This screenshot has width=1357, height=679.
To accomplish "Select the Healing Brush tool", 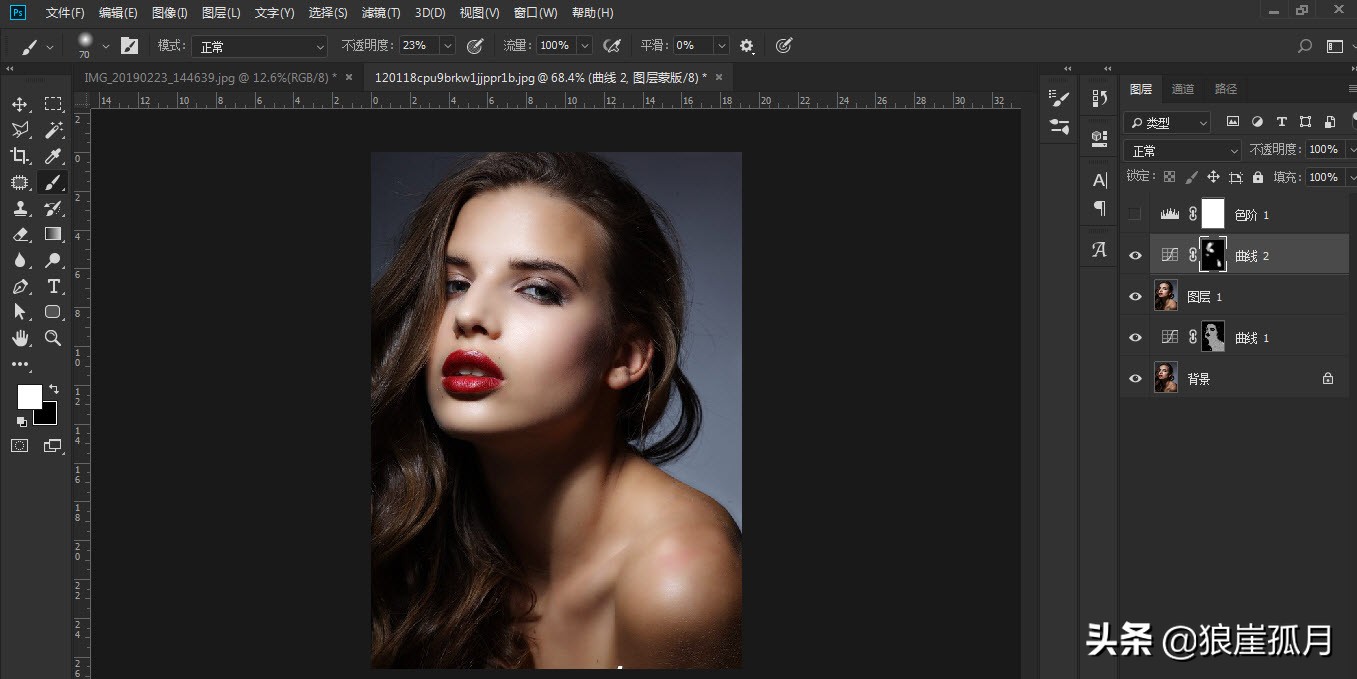I will click(20, 182).
